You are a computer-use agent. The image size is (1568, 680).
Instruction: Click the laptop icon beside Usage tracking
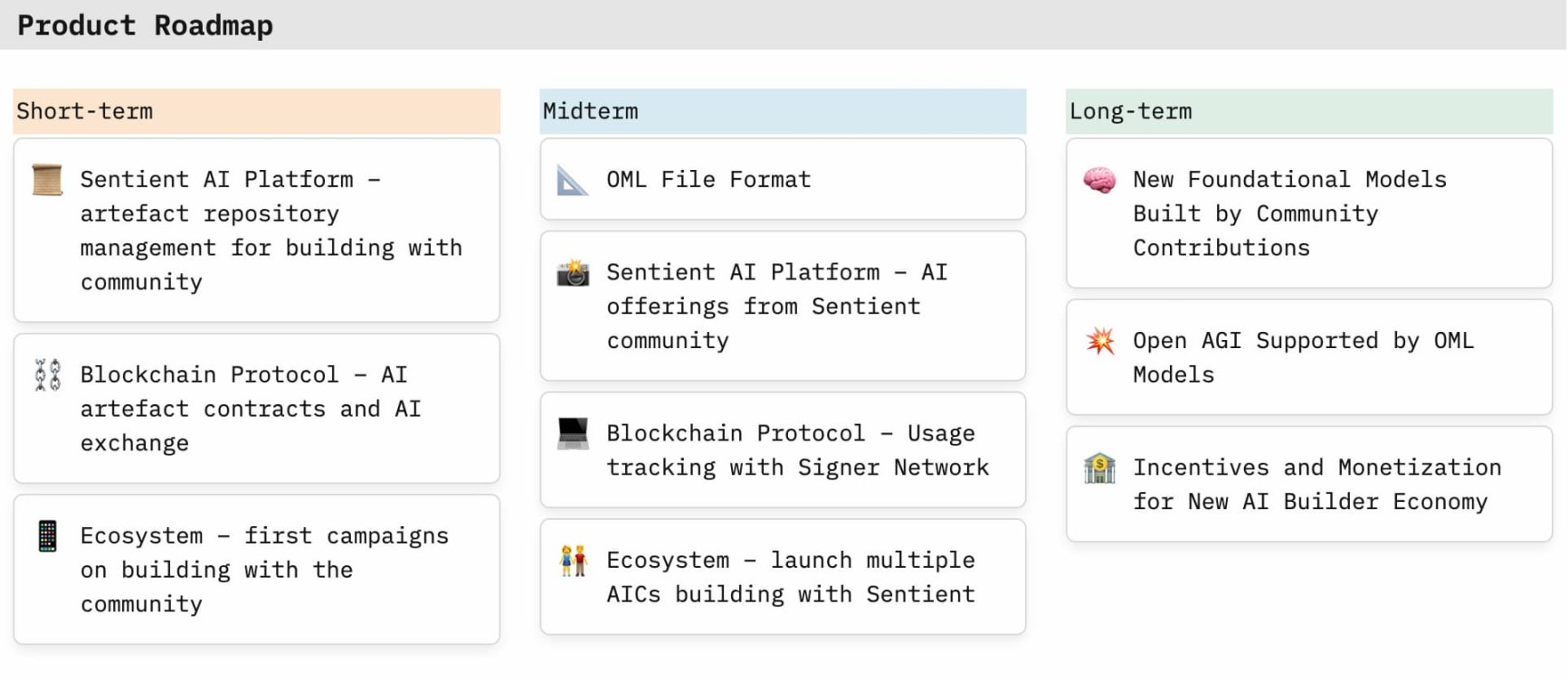[573, 433]
